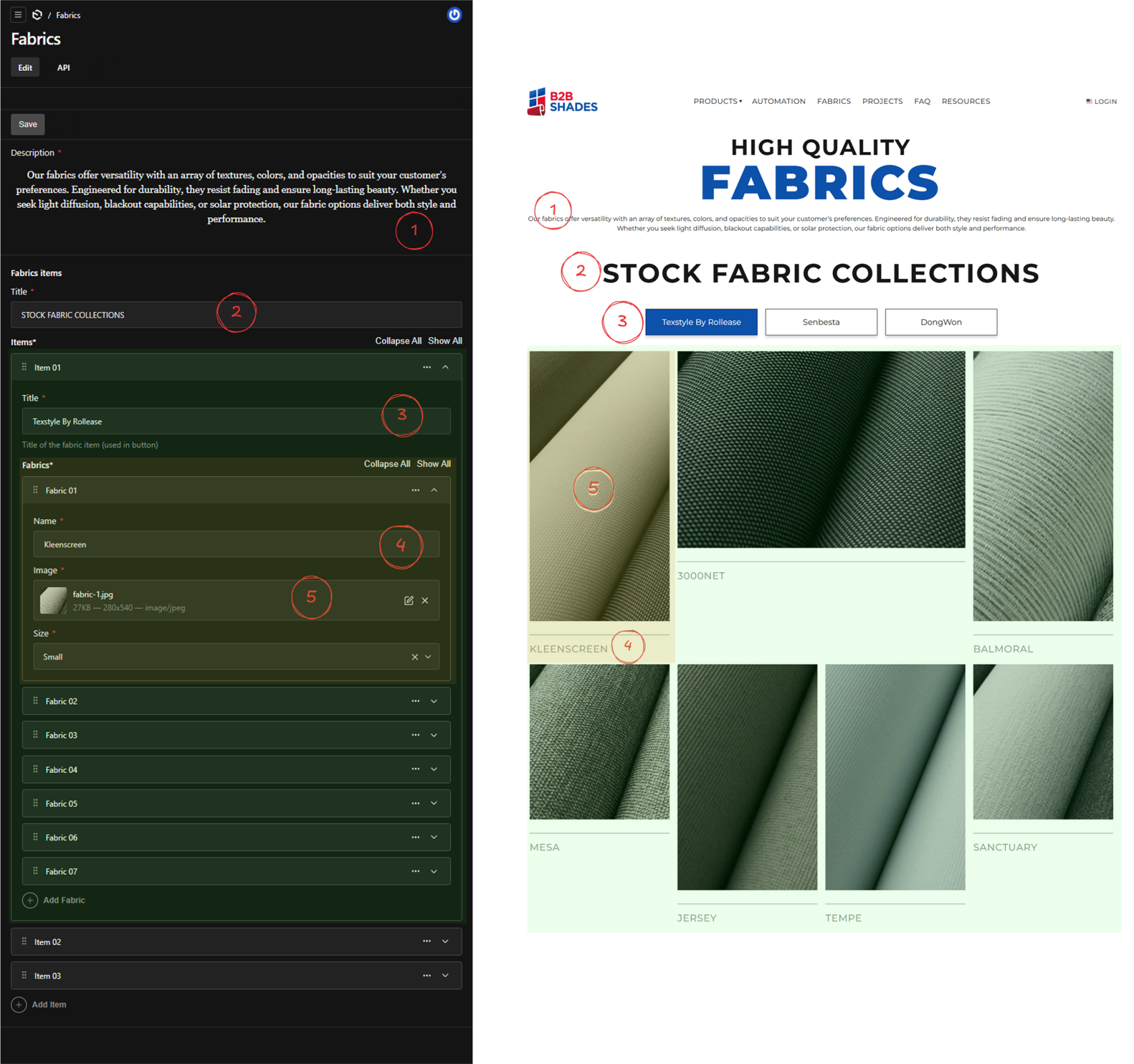Select the DongWon collection button

click(x=941, y=322)
